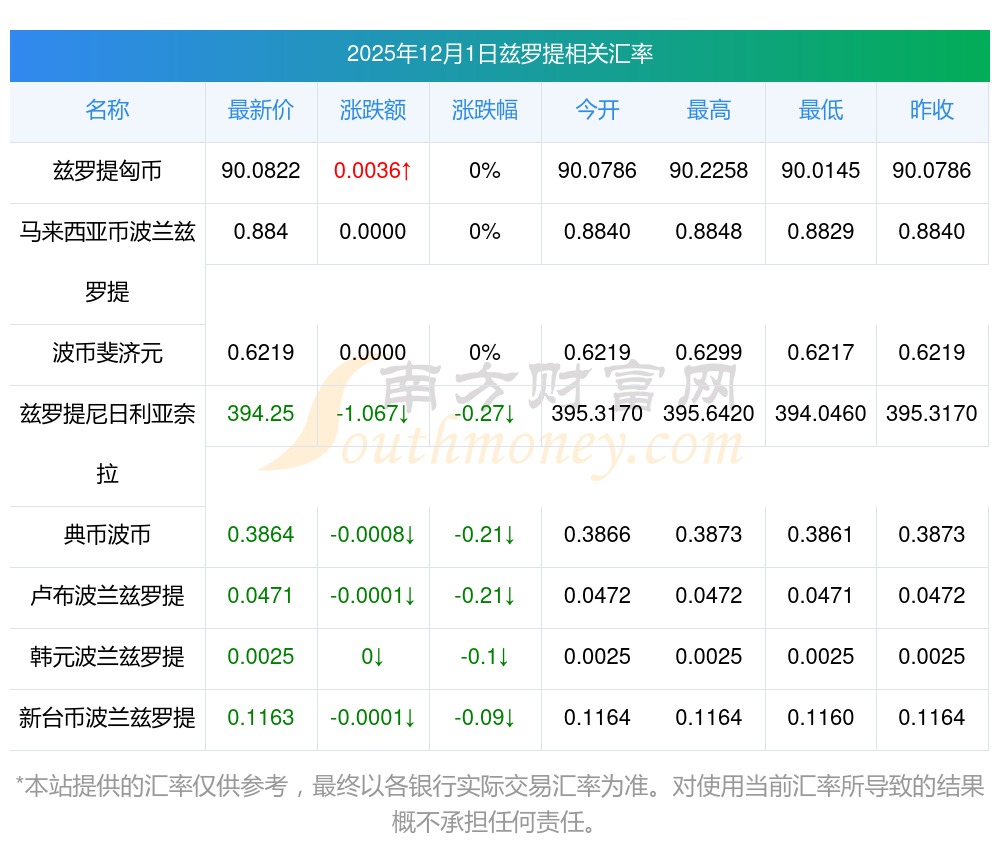
Task: Select the 名称 column header
Action: [107, 110]
